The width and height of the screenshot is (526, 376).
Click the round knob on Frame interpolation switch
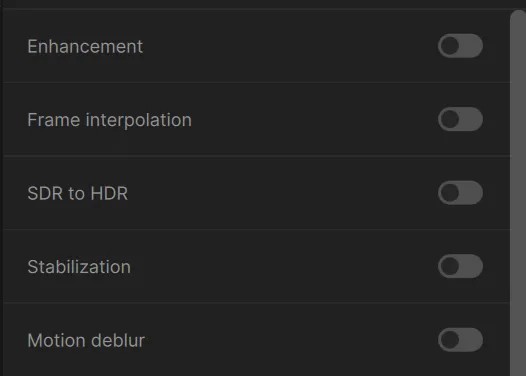coord(450,119)
